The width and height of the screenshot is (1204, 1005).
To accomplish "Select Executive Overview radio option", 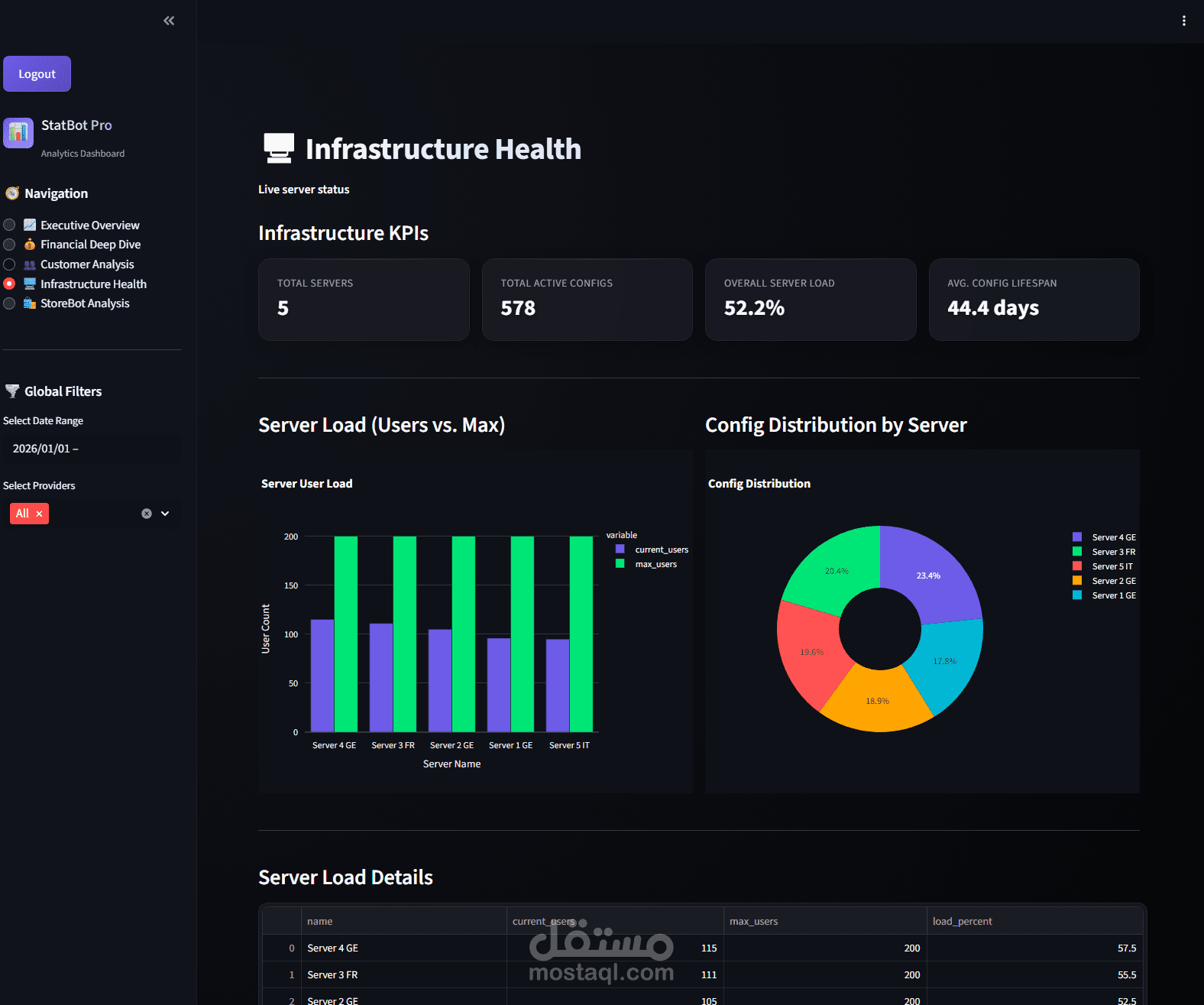I will 9,225.
